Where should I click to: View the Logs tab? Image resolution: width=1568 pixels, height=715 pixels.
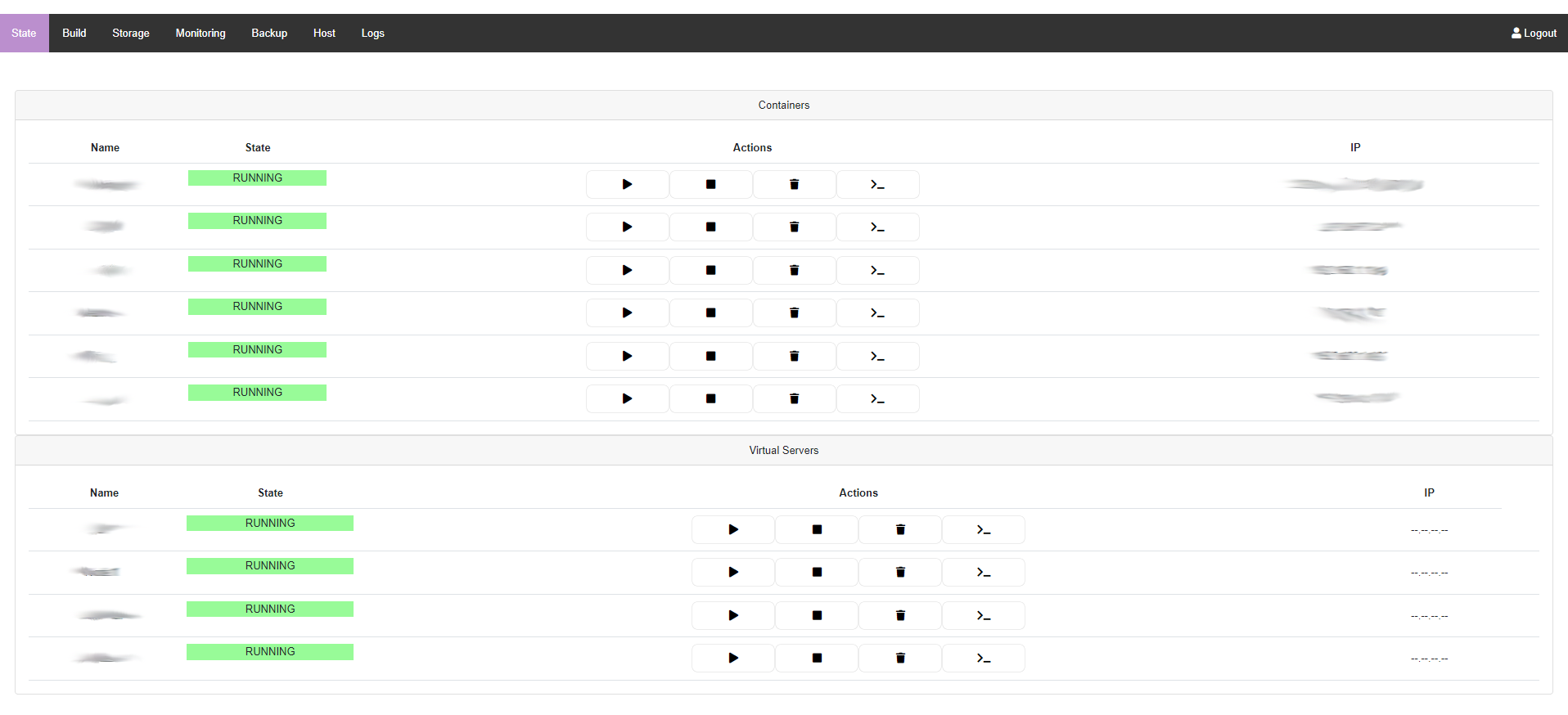coord(372,33)
